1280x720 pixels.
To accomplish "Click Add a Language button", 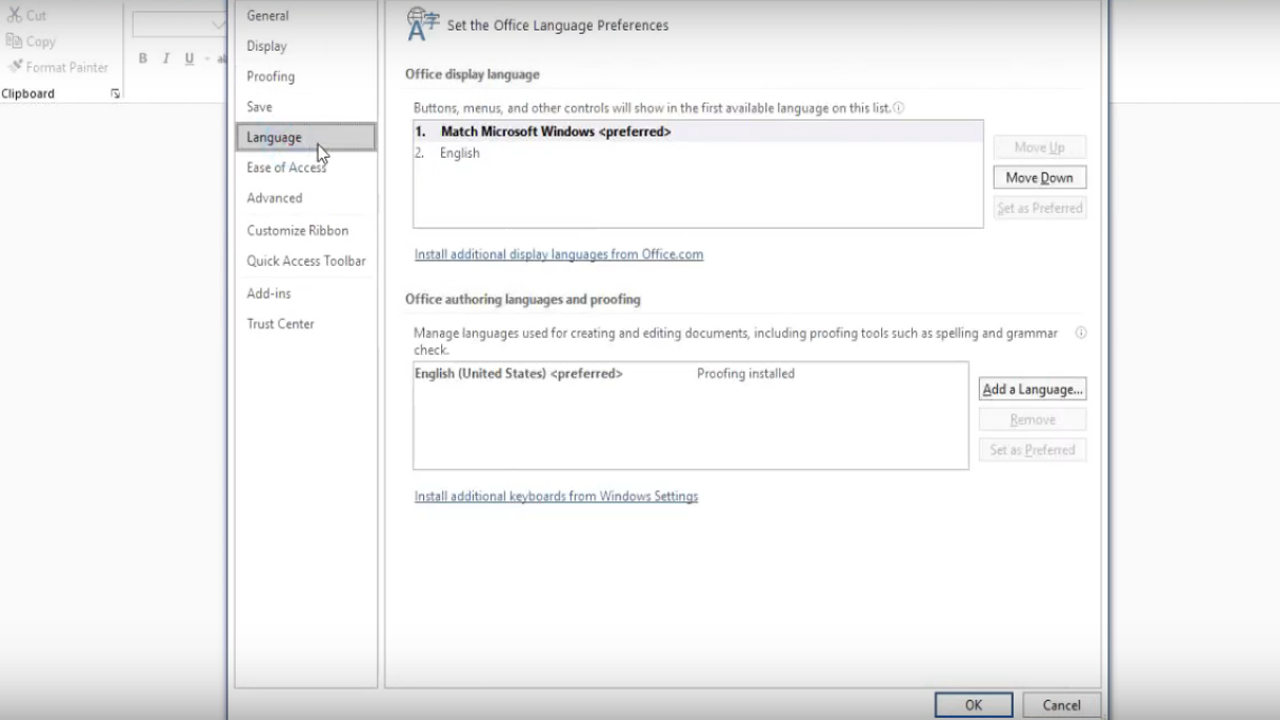I will (x=1033, y=389).
